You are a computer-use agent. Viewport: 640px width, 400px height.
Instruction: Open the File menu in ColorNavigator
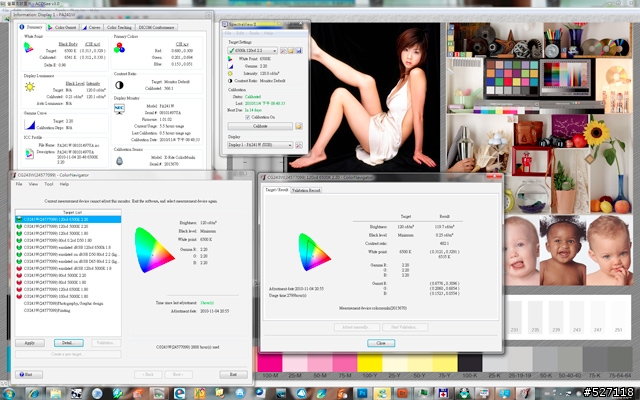[19, 184]
